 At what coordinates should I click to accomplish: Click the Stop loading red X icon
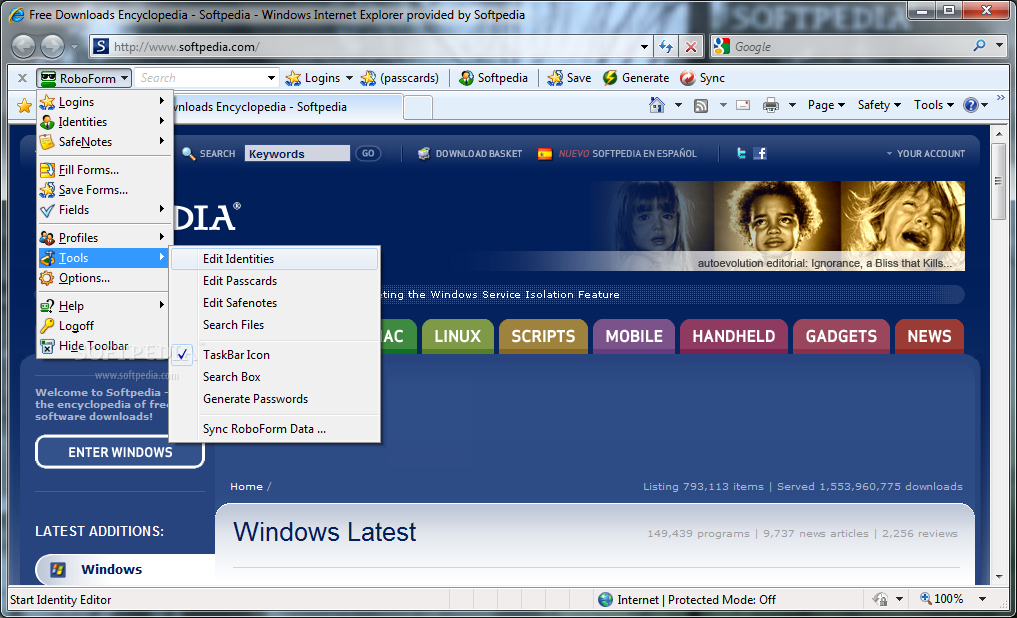pos(691,47)
